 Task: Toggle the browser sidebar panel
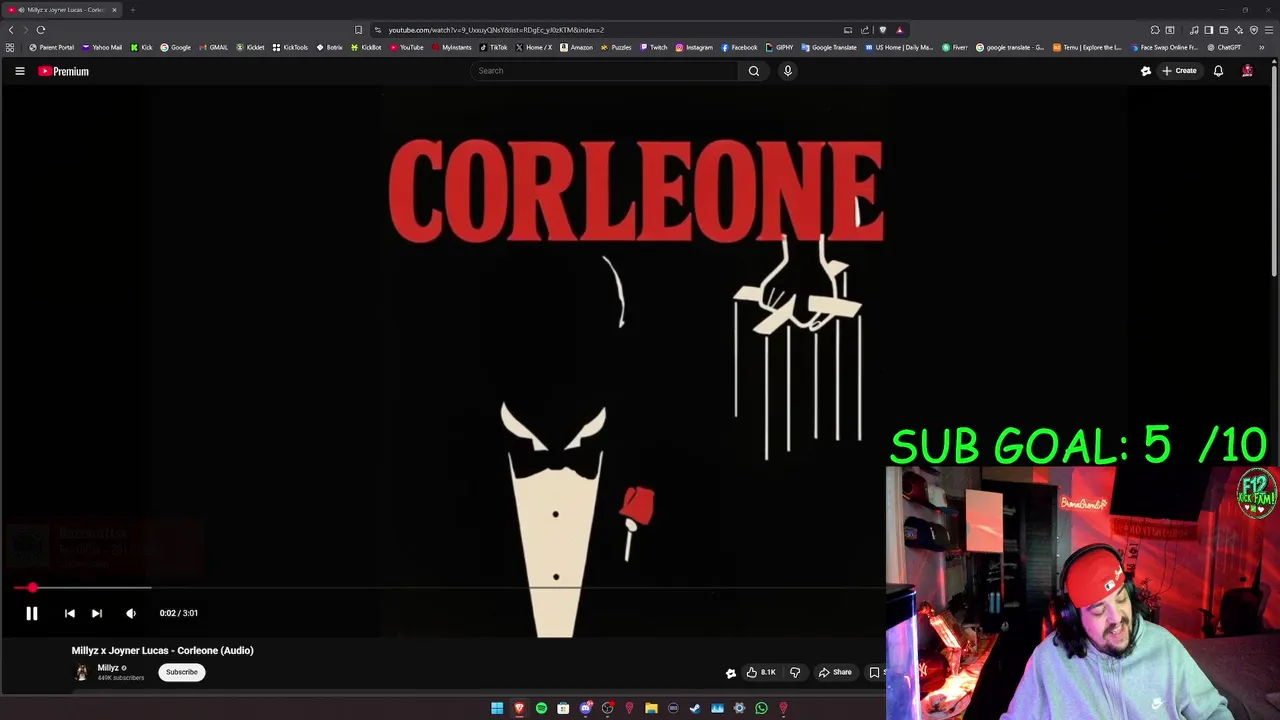click(1208, 30)
